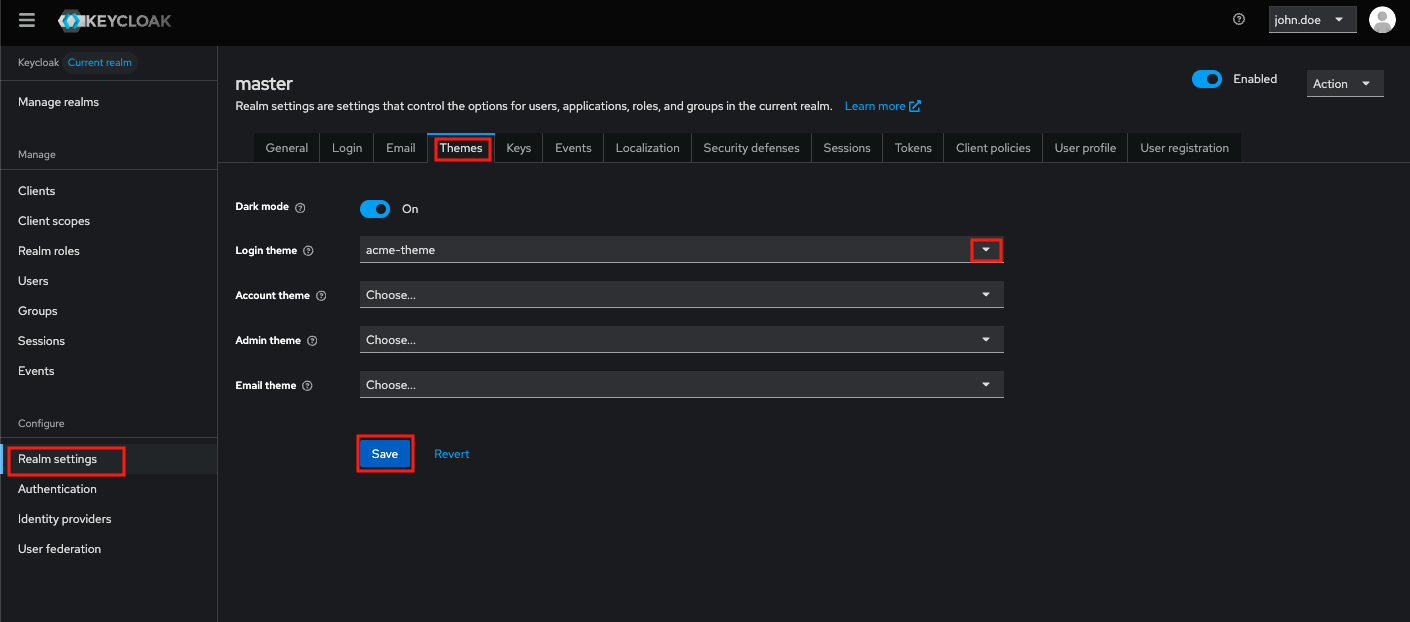Click the help icon beside Email theme
Viewport: 1410px width, 622px height.
309,385
